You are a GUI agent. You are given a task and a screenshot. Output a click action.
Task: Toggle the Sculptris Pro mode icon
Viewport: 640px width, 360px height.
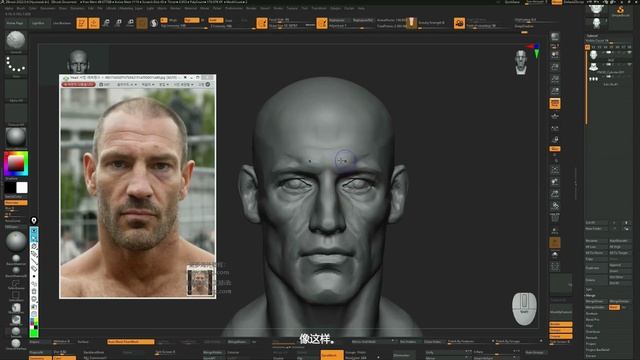154,23
